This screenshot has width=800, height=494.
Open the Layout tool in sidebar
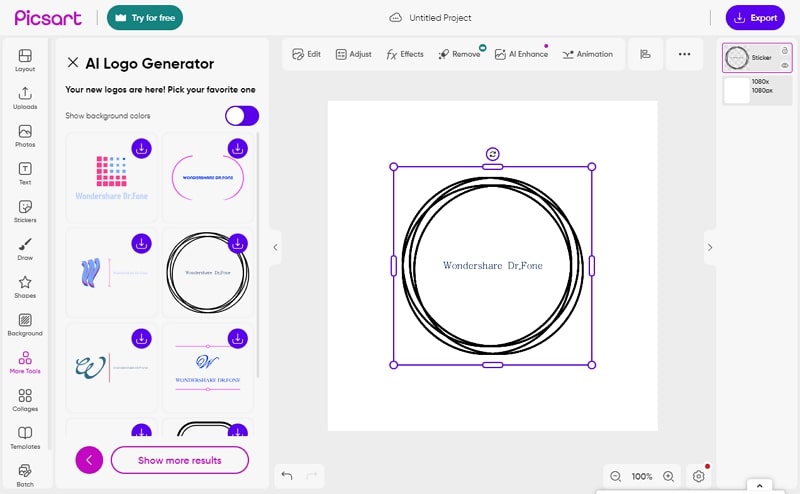click(x=25, y=60)
